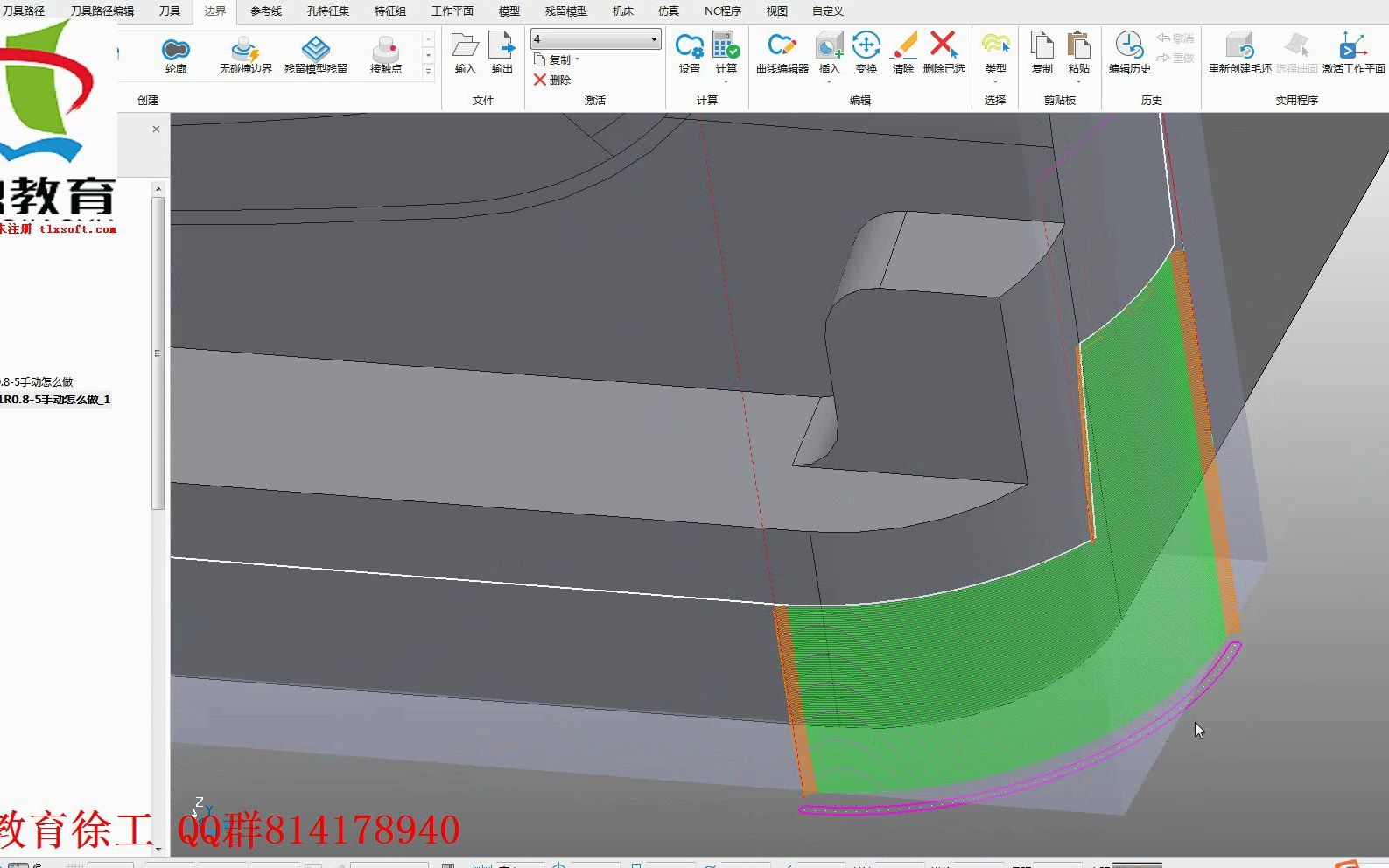Select the non-bold tree entry ending in 手动怎么做
Screen dimensions: 1389x868
37,382
